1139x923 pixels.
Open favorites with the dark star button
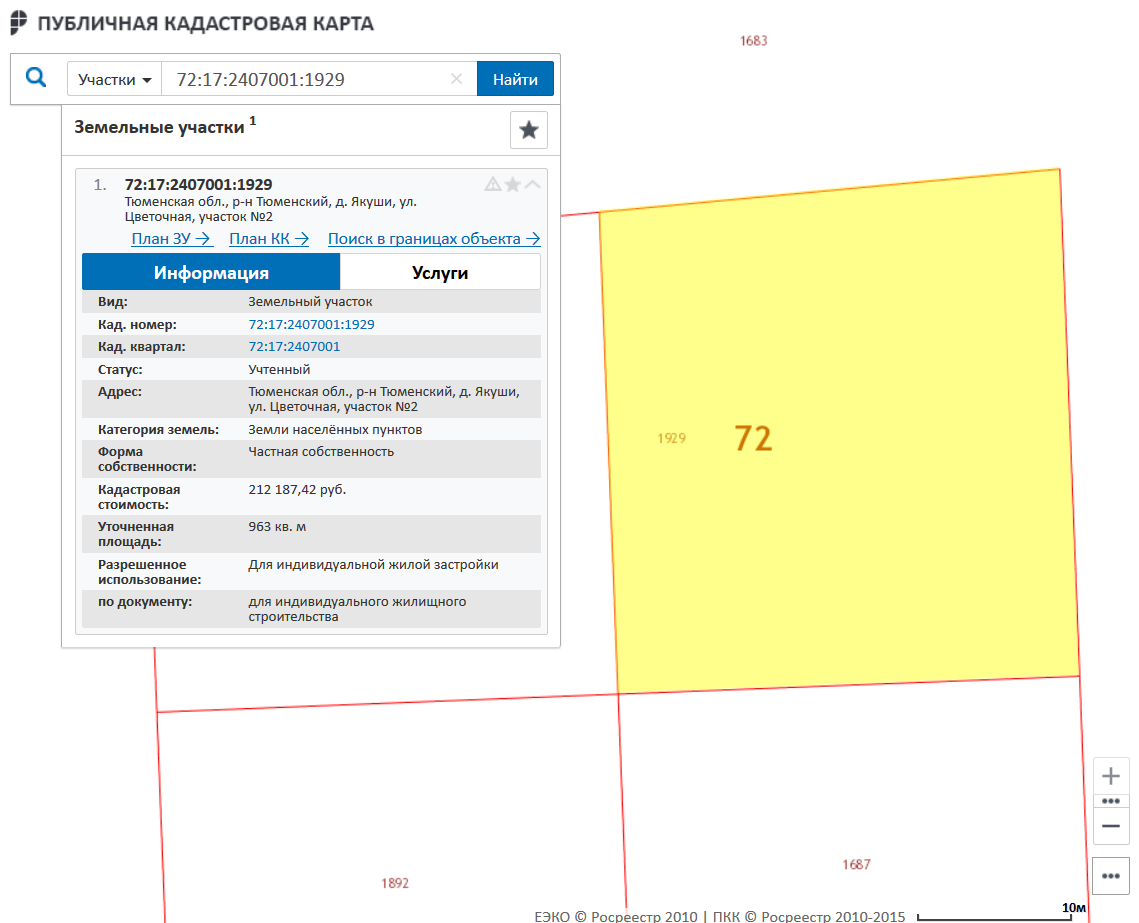point(528,130)
